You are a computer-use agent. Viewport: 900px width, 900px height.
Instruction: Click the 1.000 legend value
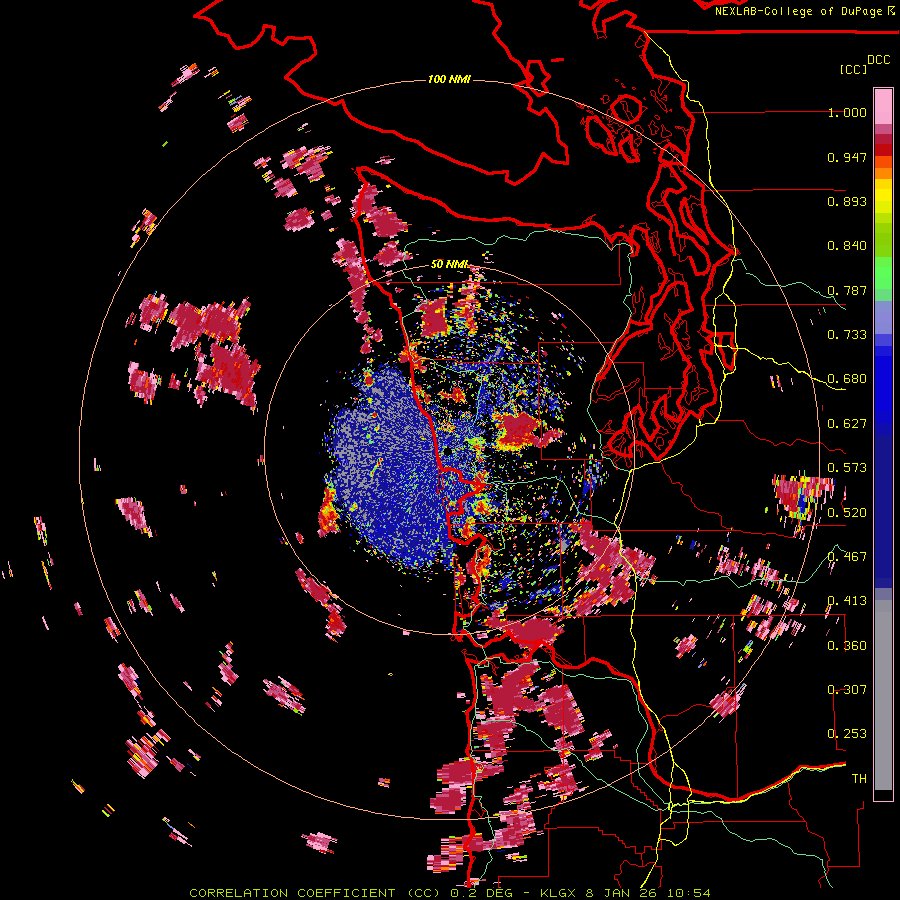[847, 112]
